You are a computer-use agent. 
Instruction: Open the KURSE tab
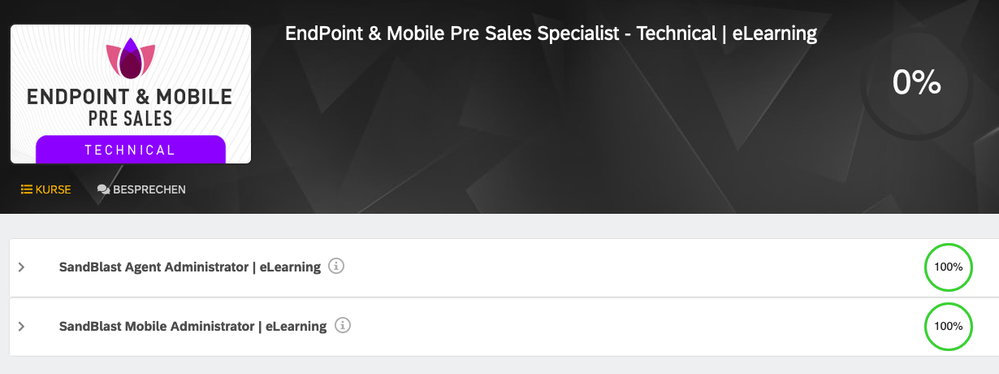pos(46,189)
